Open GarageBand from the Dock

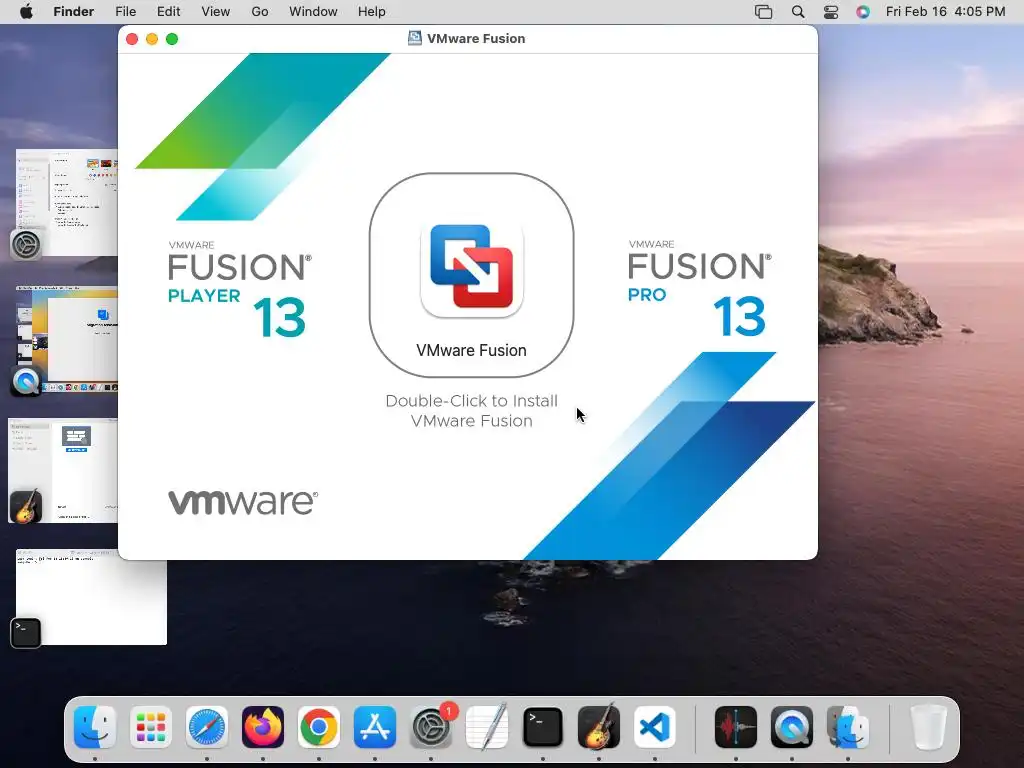599,727
